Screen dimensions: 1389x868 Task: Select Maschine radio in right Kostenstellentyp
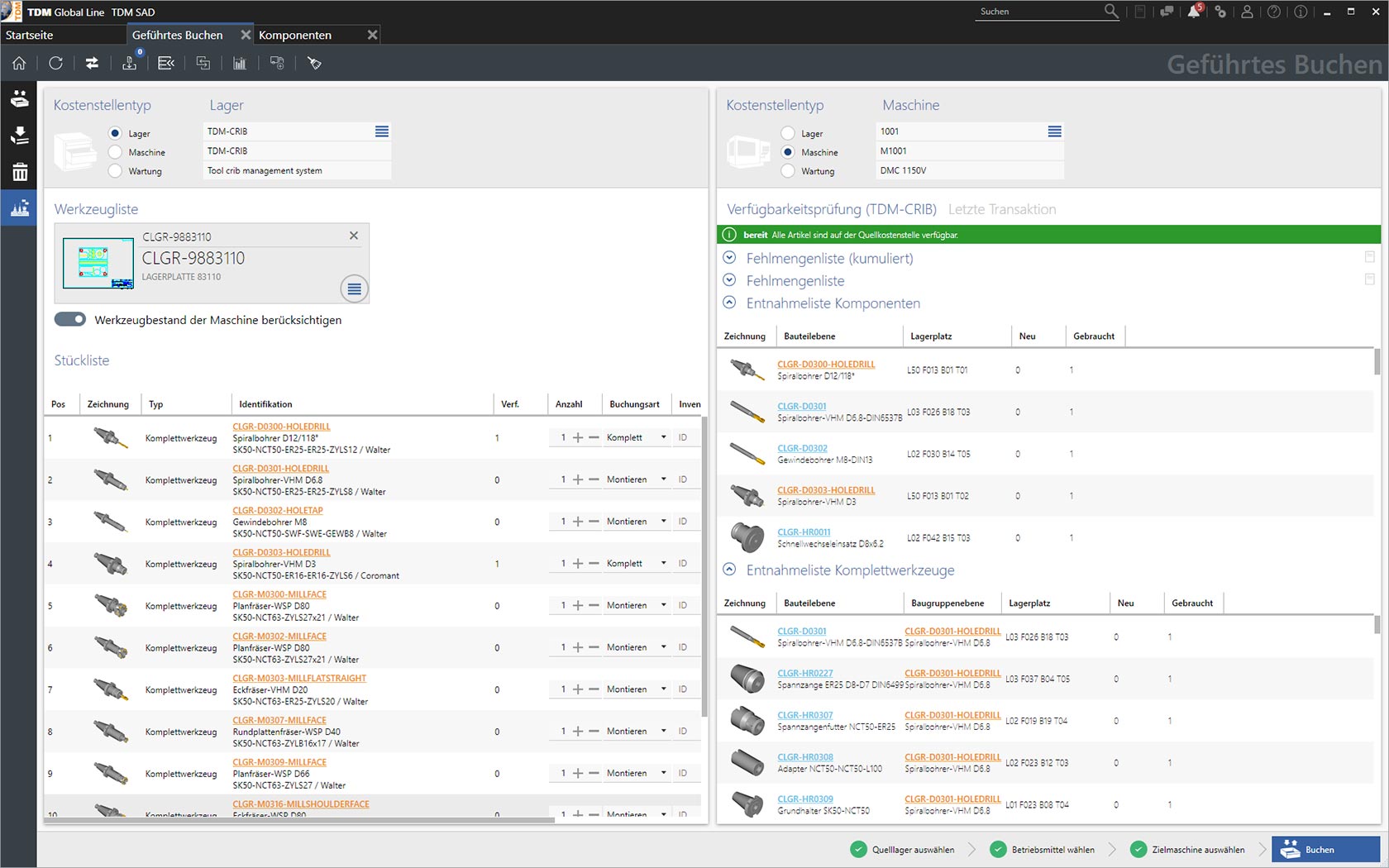(x=788, y=152)
